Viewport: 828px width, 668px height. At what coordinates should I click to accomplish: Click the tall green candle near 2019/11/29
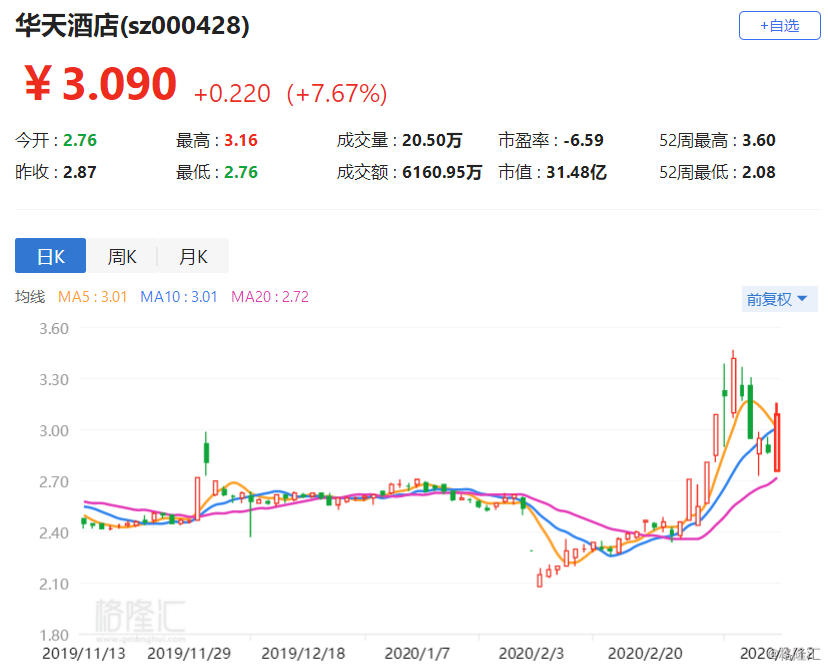pyautogui.click(x=206, y=453)
